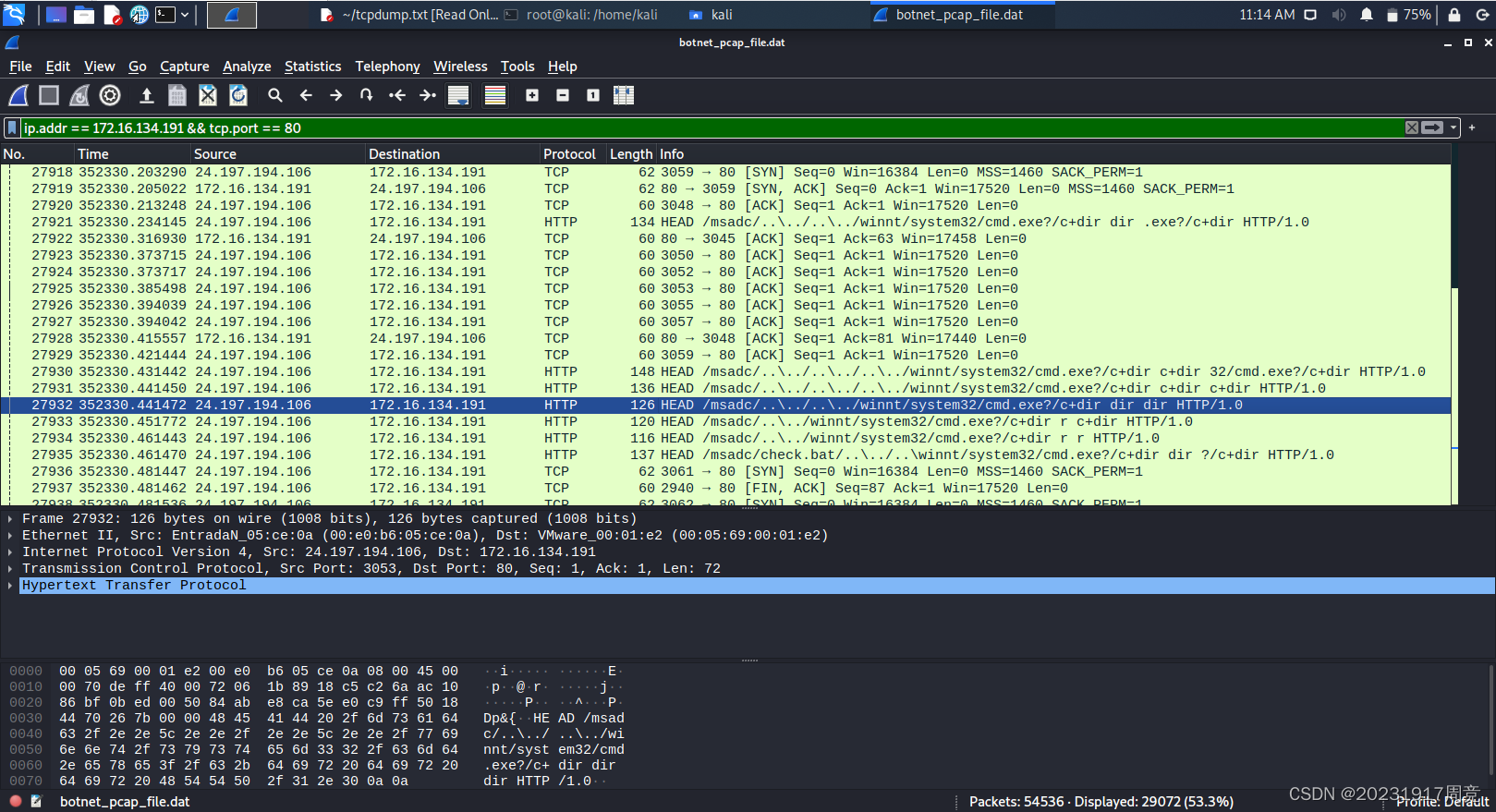The height and width of the screenshot is (812, 1496).
Task: Start capturing packets with shark fin icon
Action: click(18, 95)
